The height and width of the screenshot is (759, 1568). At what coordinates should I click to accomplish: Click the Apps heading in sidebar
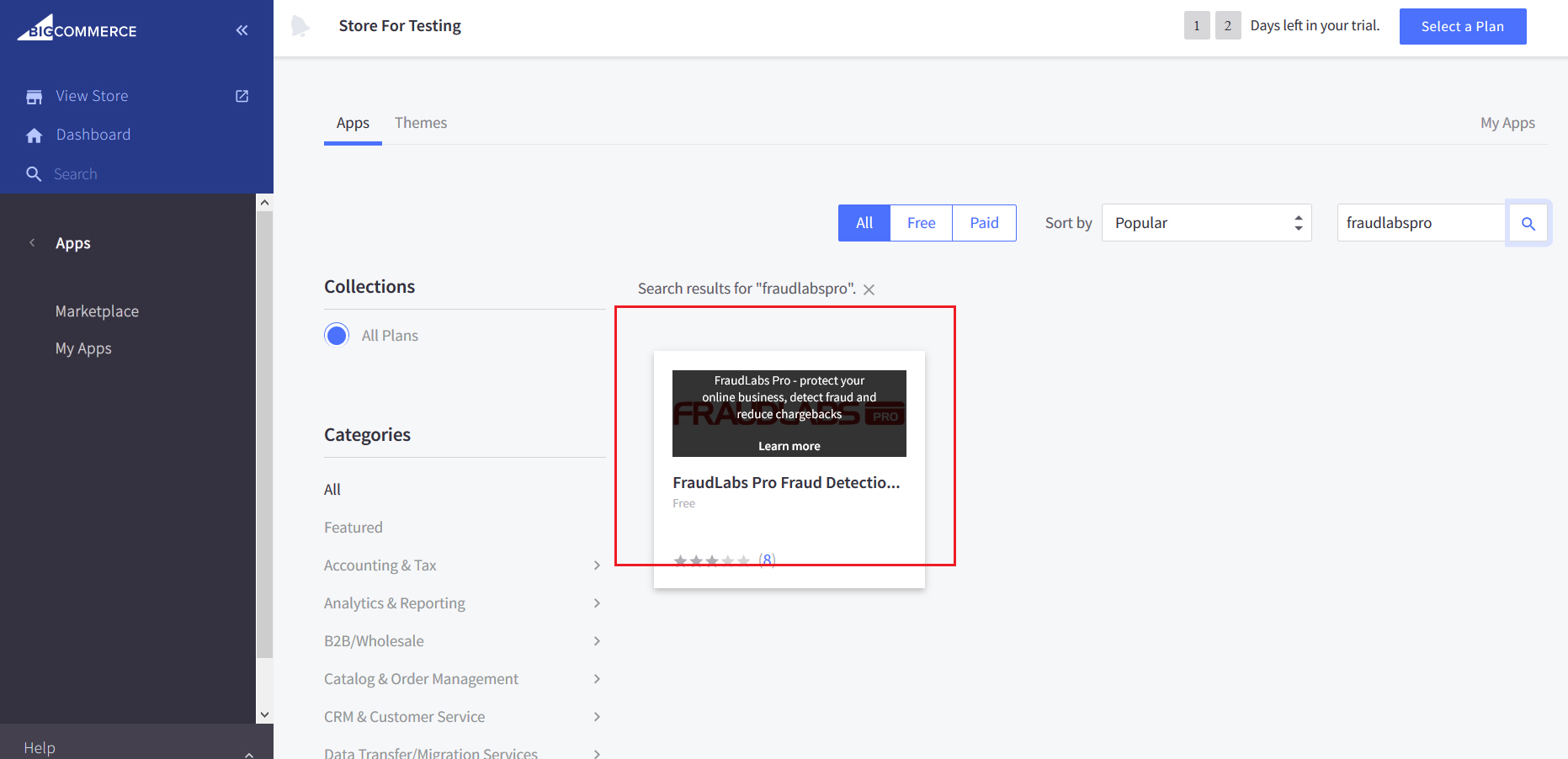[x=73, y=243]
